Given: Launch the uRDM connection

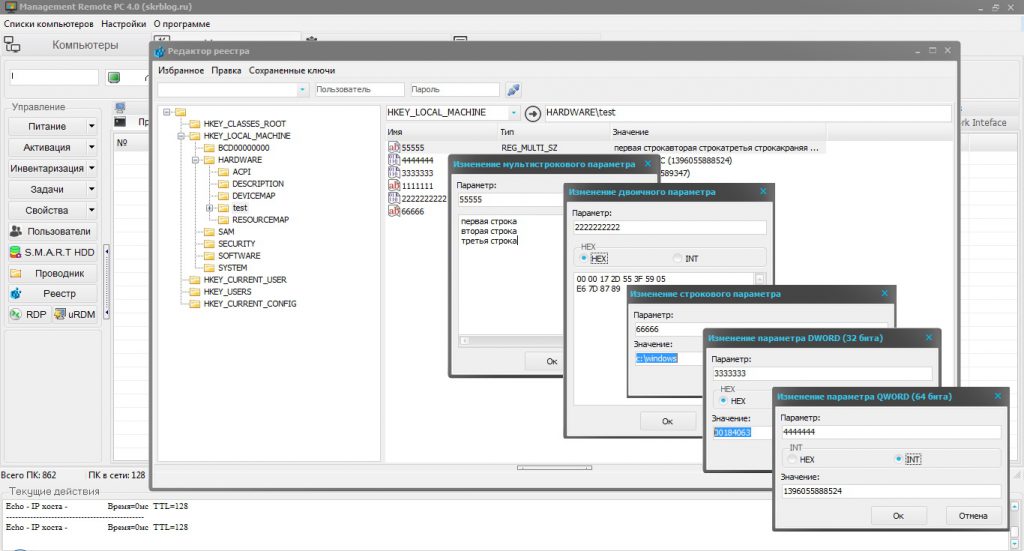Looking at the screenshot, I should tap(75, 314).
